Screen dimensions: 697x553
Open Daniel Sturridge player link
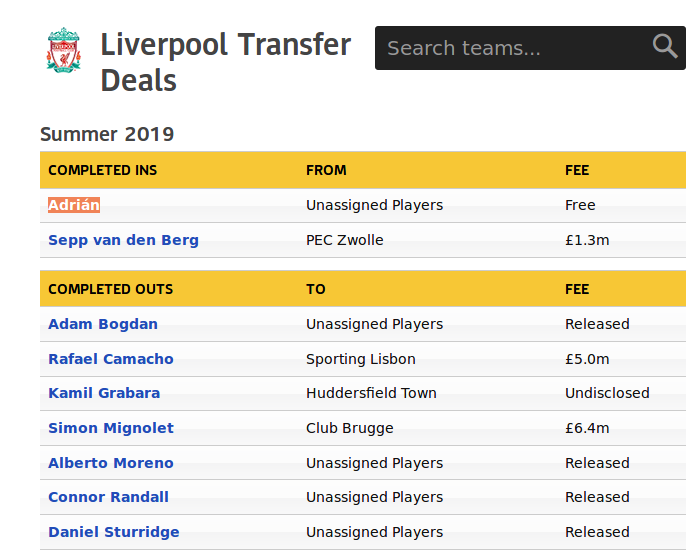coord(114,532)
